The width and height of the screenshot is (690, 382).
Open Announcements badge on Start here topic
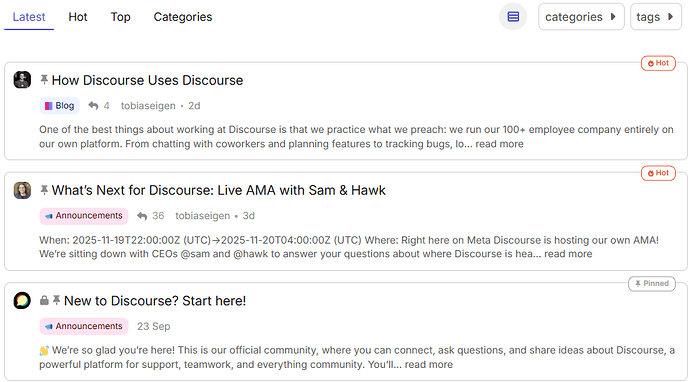pos(84,326)
